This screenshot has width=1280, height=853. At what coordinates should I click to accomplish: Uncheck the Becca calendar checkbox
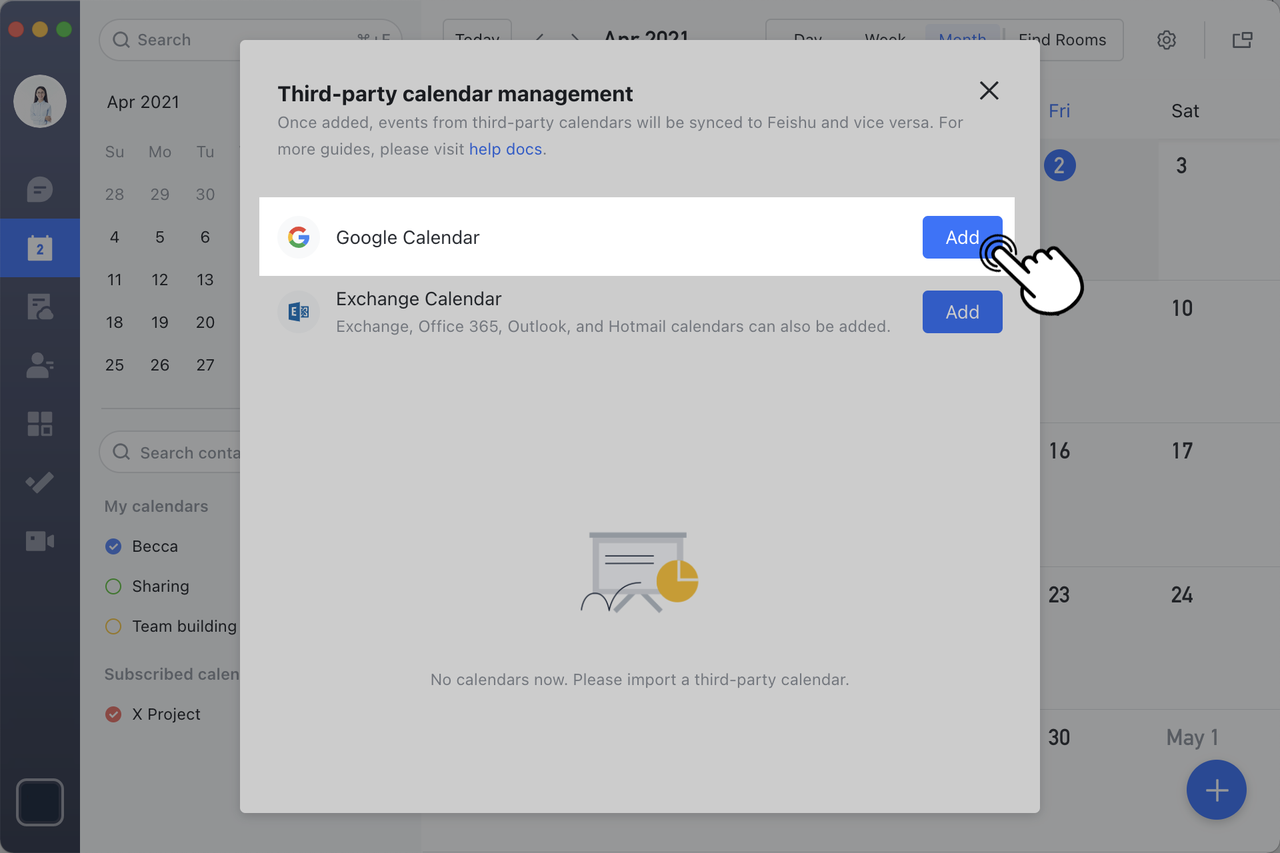coord(113,546)
